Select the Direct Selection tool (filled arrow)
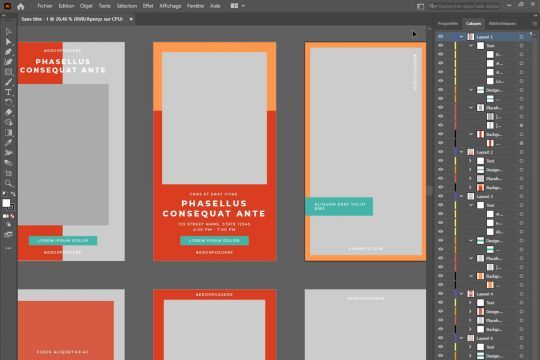 click(x=8, y=42)
